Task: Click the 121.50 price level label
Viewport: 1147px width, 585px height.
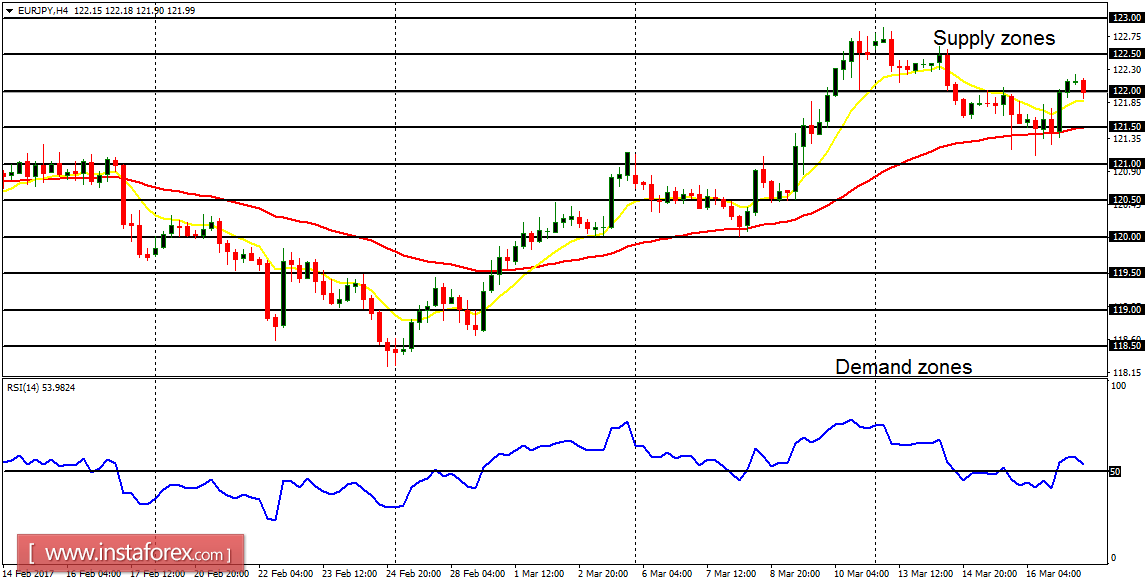Action: click(1126, 127)
